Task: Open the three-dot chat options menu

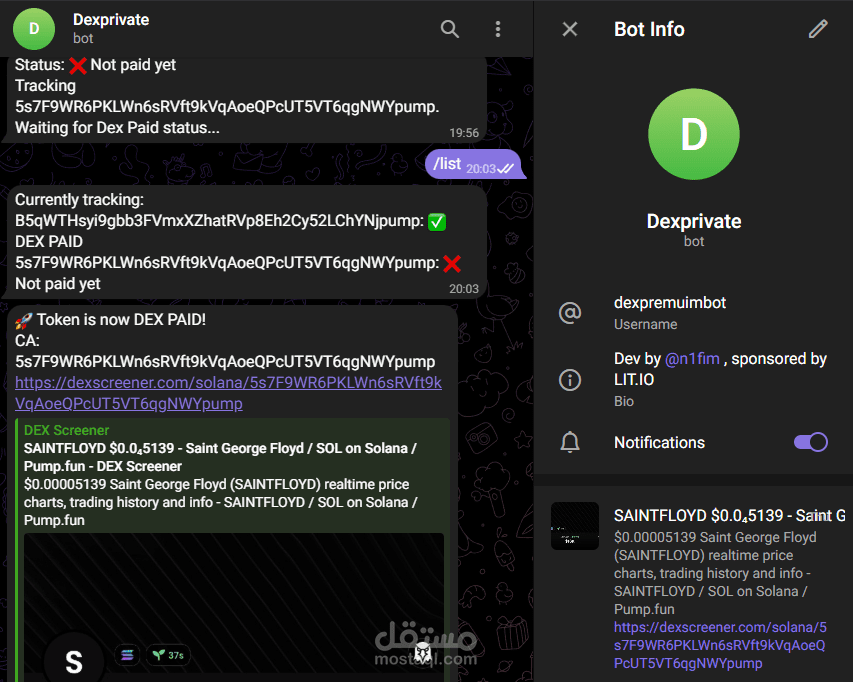Action: (x=498, y=29)
